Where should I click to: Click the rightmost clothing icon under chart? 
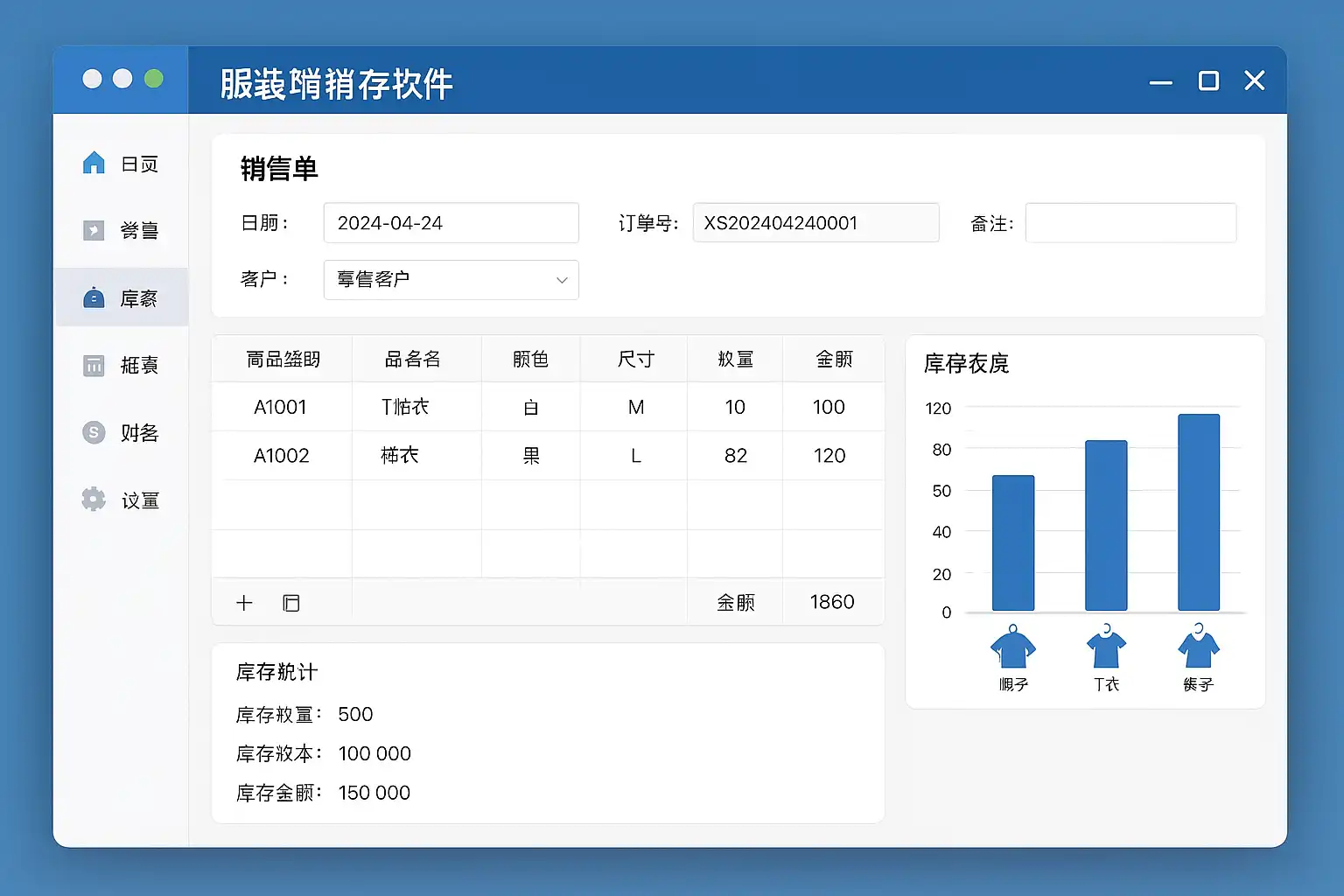tap(1199, 648)
